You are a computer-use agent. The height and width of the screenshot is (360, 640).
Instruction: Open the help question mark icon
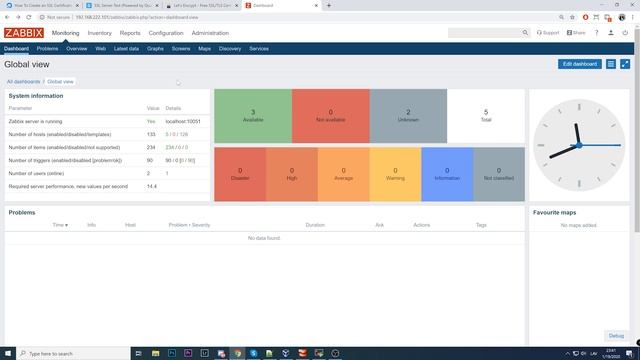coord(596,33)
